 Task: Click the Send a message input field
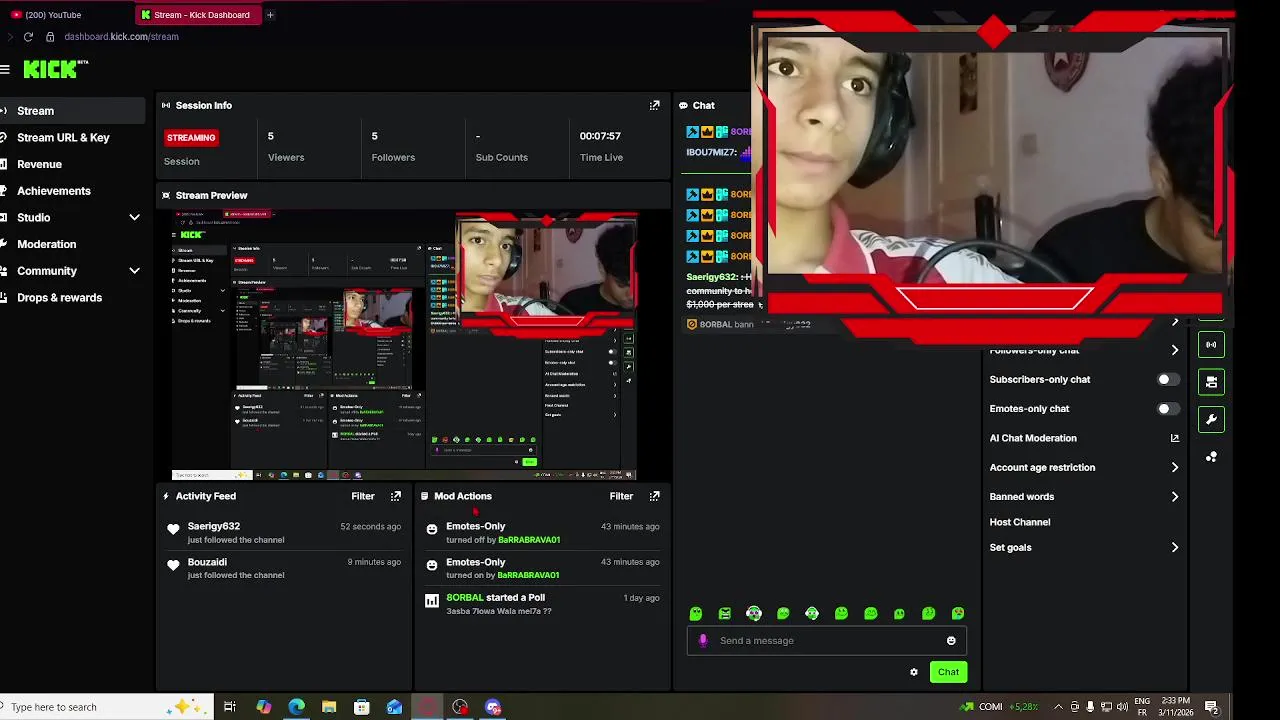826,641
